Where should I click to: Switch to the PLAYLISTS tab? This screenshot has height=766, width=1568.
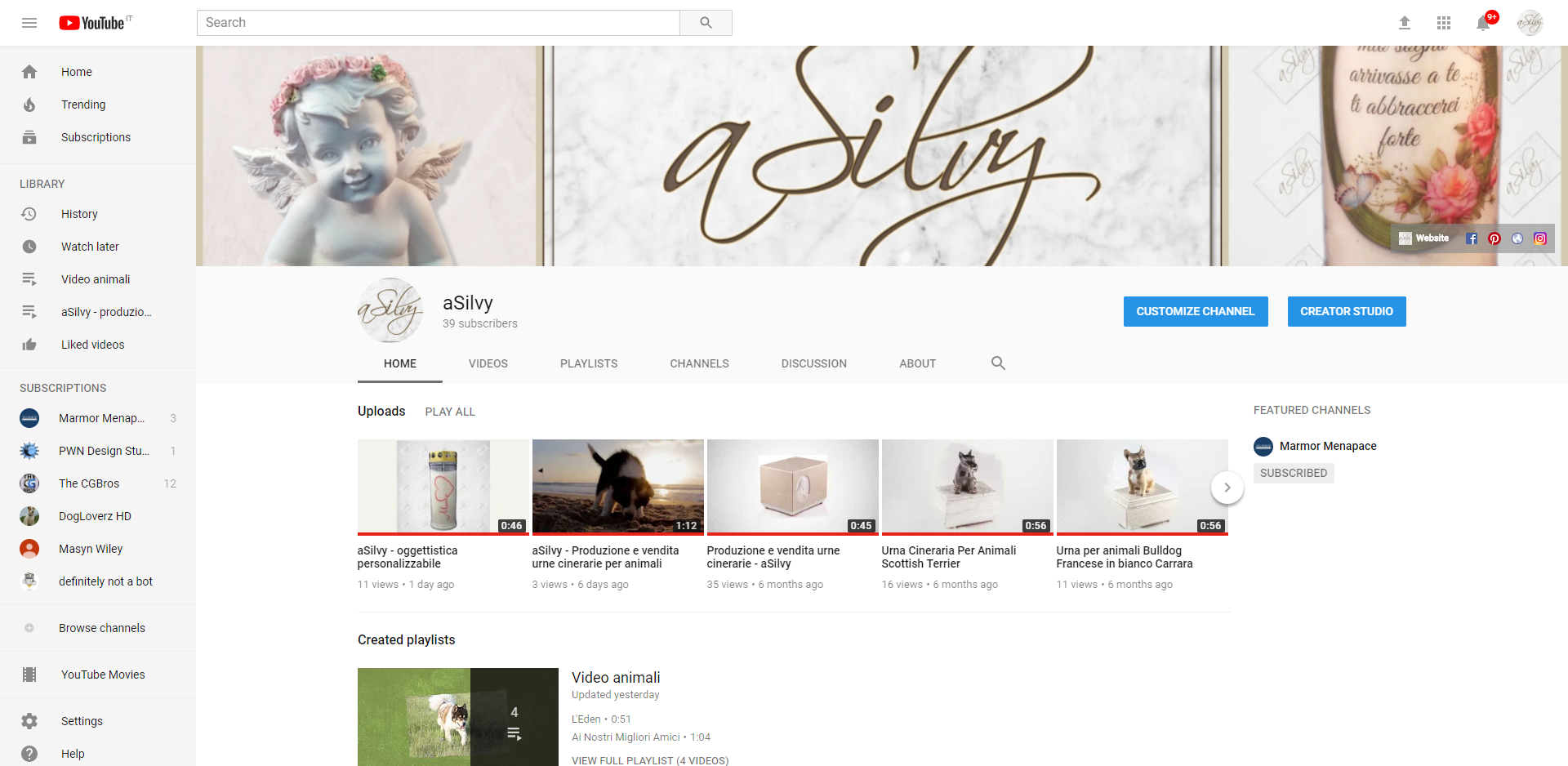589,363
